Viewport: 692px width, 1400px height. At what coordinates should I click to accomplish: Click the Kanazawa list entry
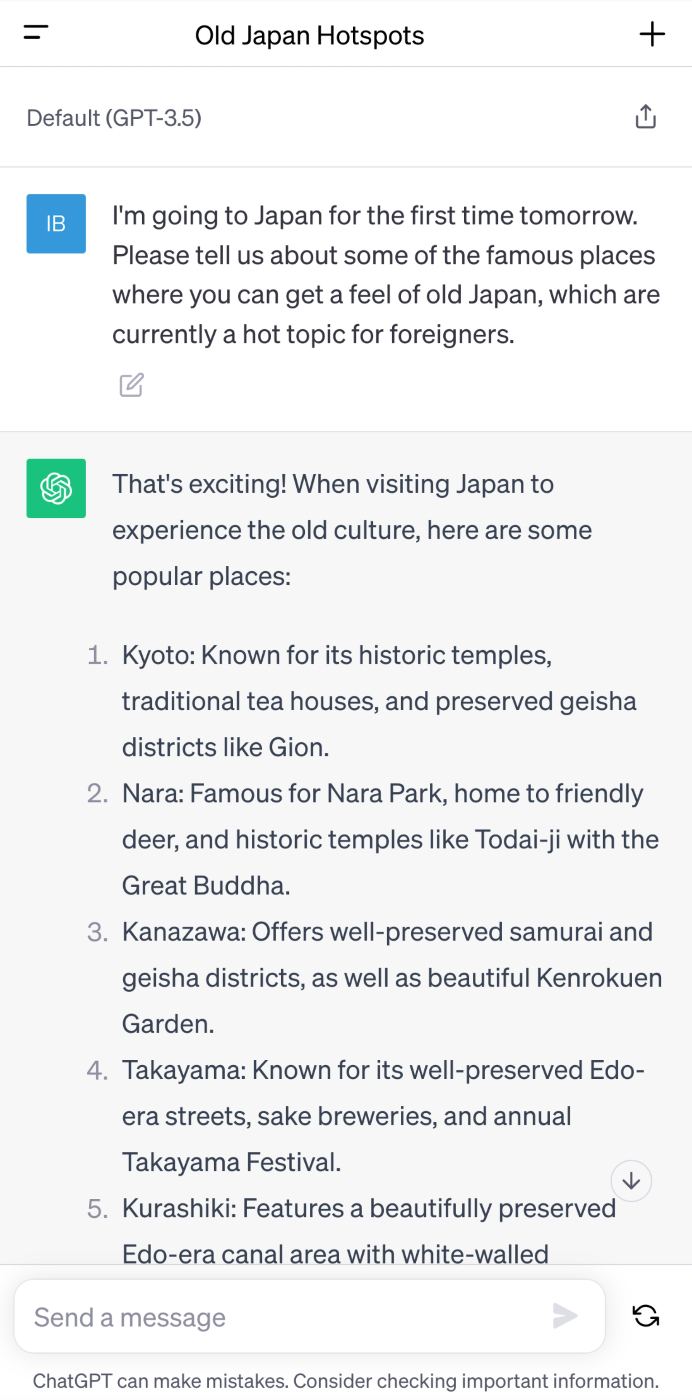[390, 977]
